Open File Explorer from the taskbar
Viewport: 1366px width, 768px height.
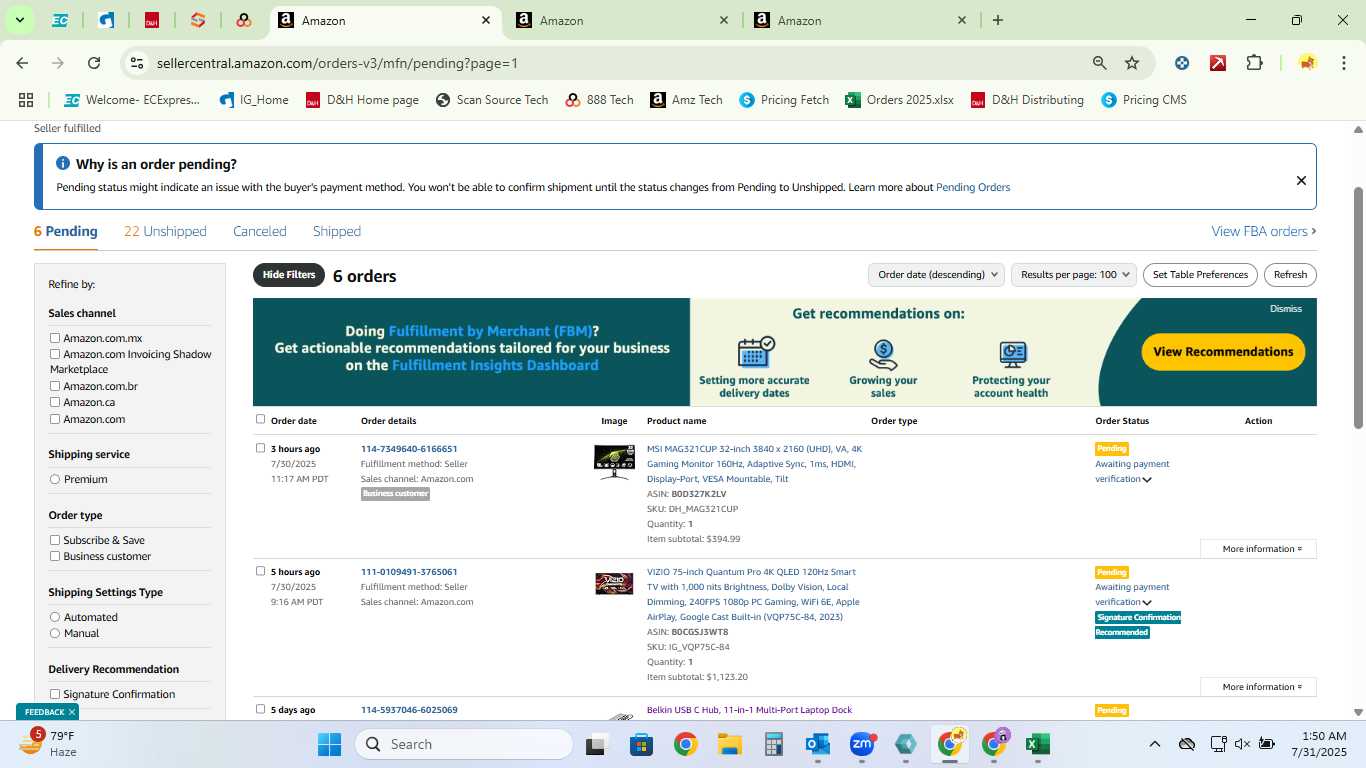[x=729, y=744]
